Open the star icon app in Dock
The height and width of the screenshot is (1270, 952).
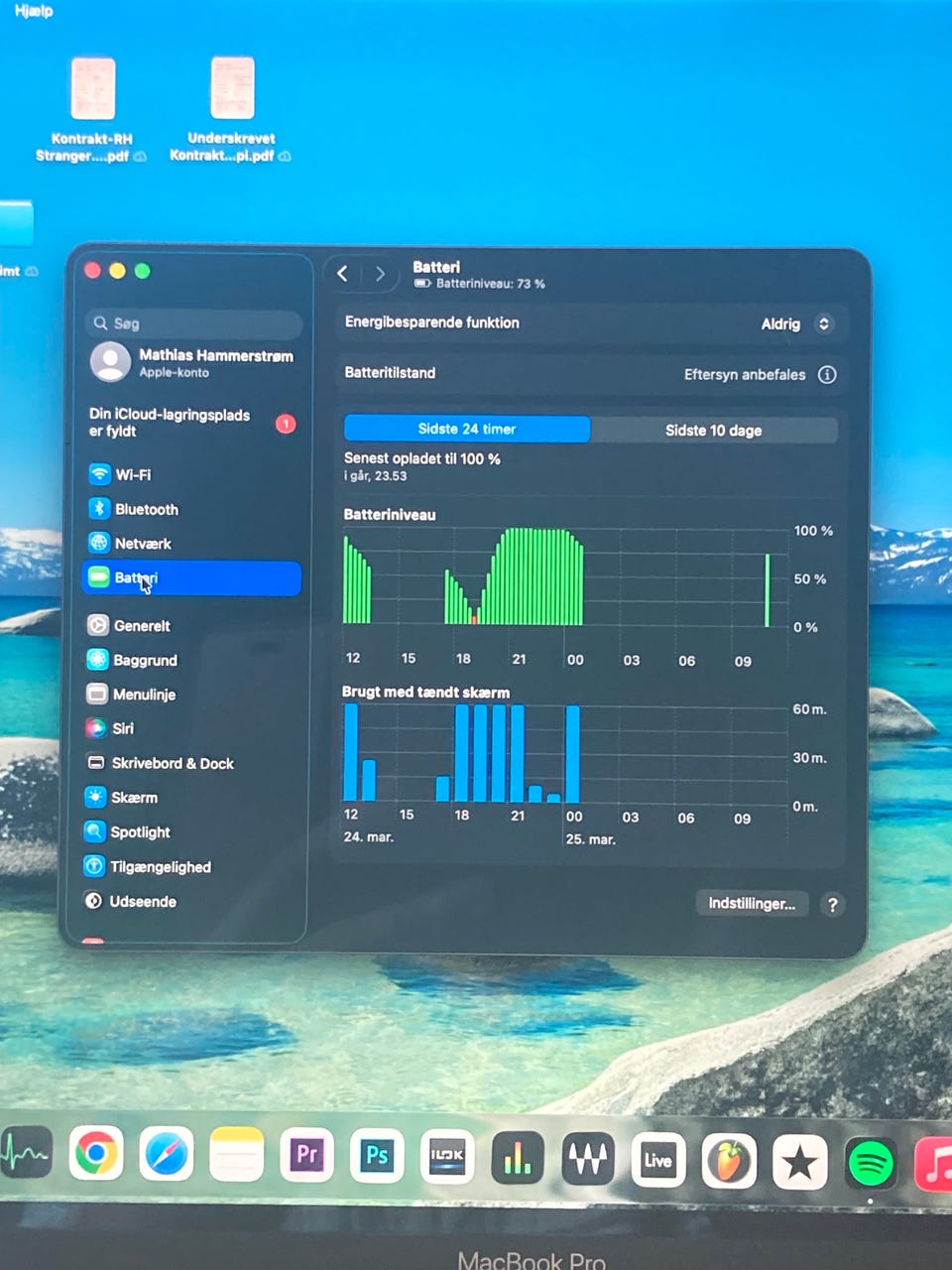click(x=799, y=1162)
